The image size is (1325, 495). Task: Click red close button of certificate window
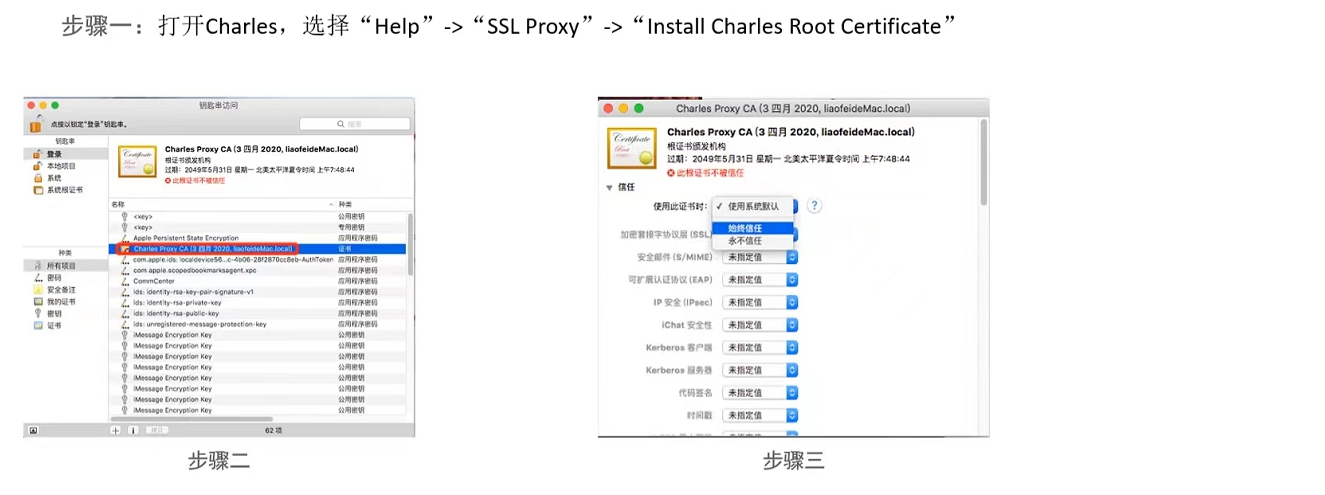coord(609,107)
